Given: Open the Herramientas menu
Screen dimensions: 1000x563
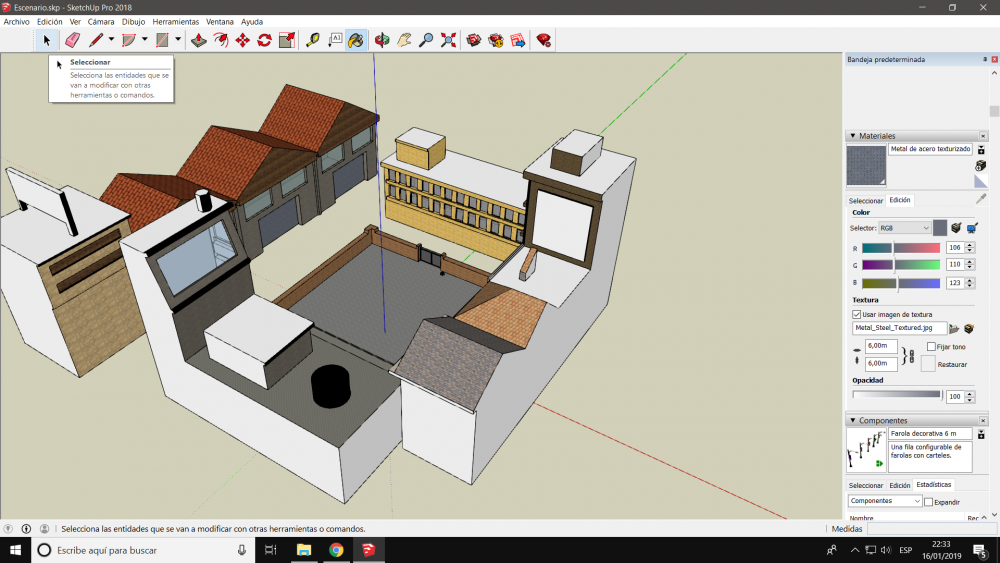Looking at the screenshot, I should [x=175, y=21].
